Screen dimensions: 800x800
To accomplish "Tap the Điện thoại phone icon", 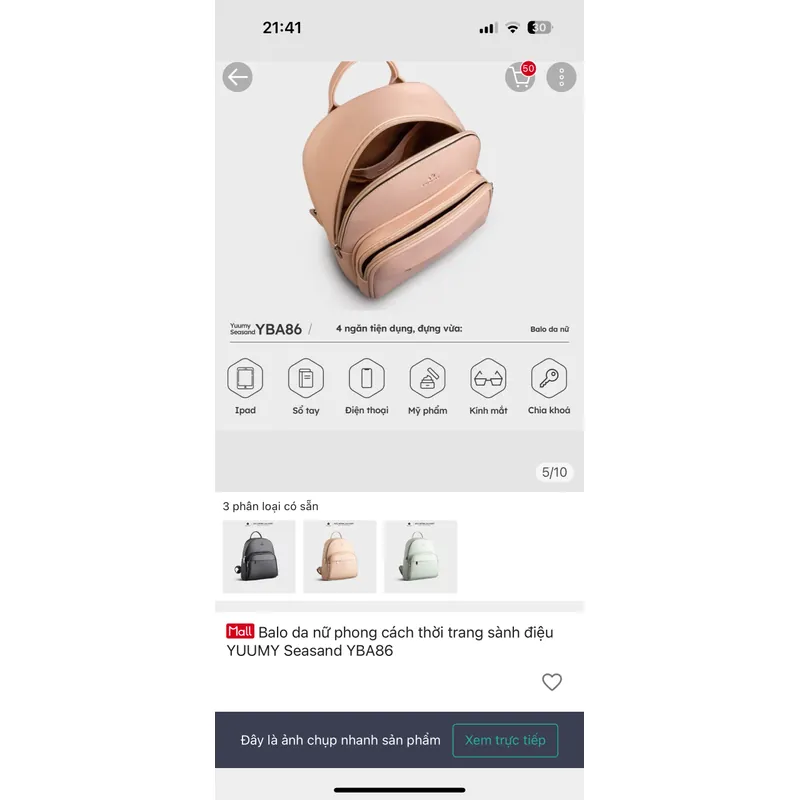I will pos(366,378).
